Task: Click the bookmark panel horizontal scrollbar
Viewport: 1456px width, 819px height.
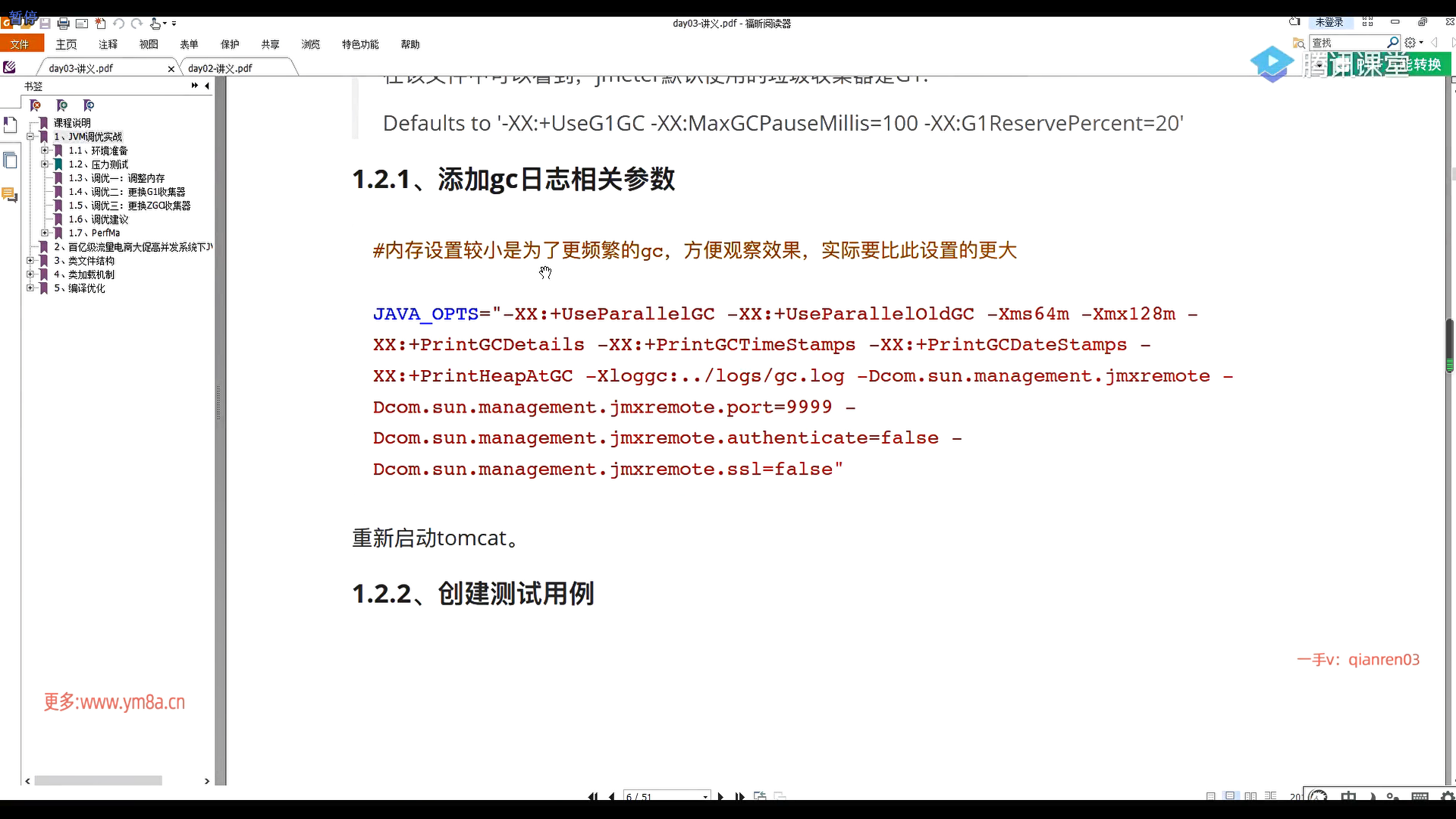Action: click(99, 780)
